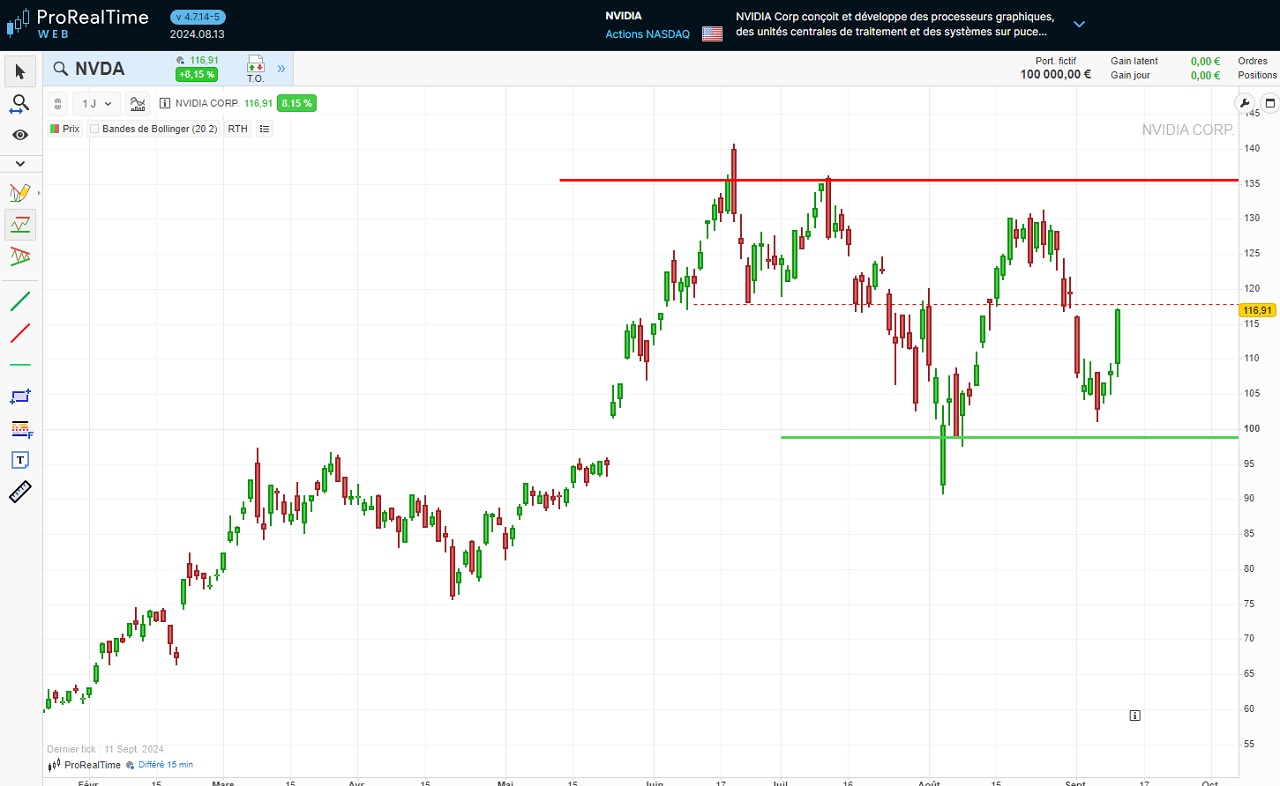Click the dashed red current price line
The image size is (1280, 786).
click(965, 304)
